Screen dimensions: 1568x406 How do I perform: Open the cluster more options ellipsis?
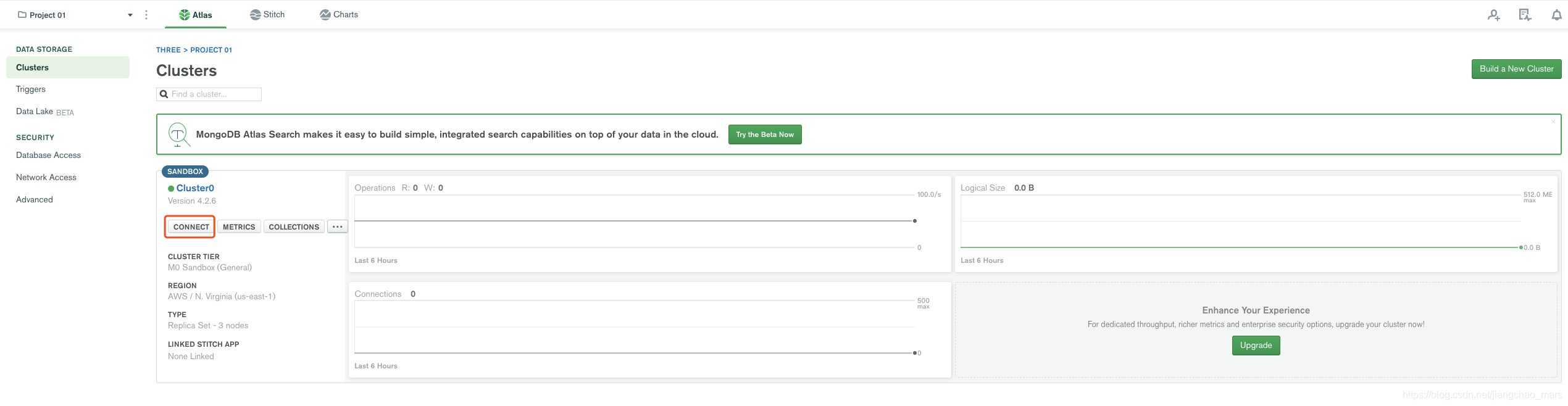[x=337, y=227]
